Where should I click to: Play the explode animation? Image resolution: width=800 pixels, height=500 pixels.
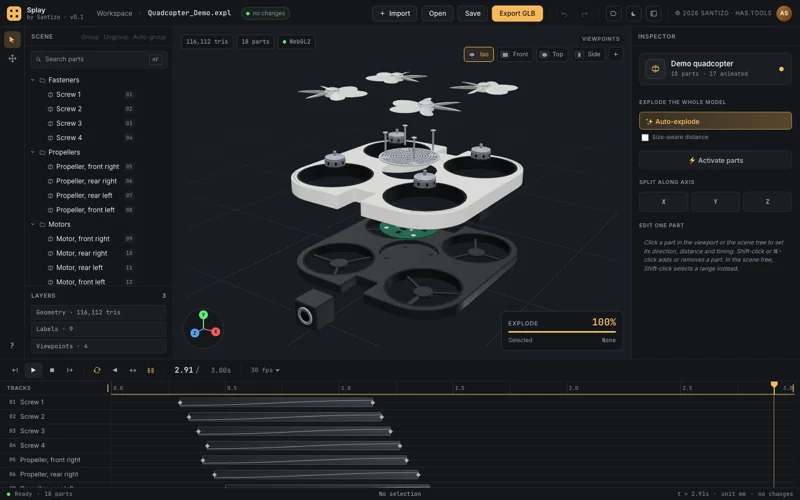[33, 370]
